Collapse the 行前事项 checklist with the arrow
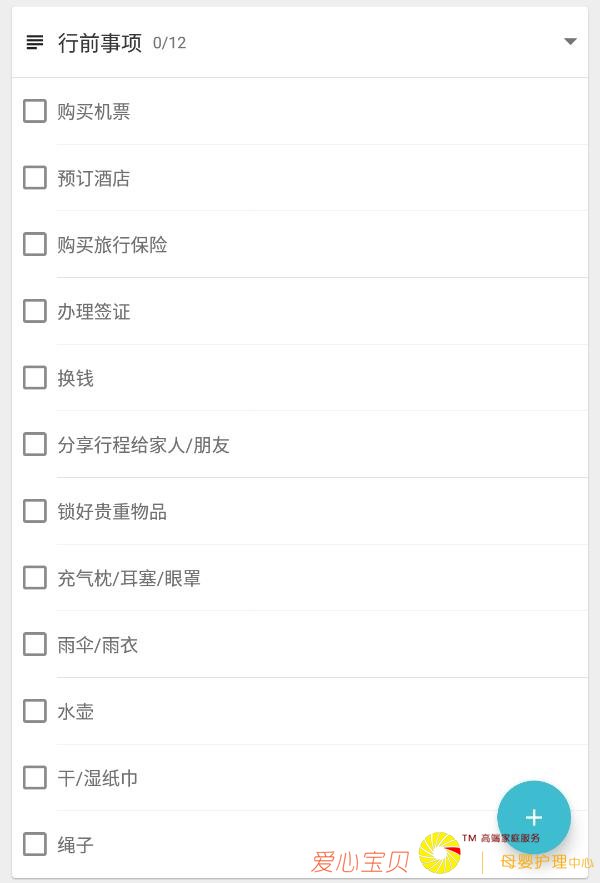600x883 pixels. [570, 42]
